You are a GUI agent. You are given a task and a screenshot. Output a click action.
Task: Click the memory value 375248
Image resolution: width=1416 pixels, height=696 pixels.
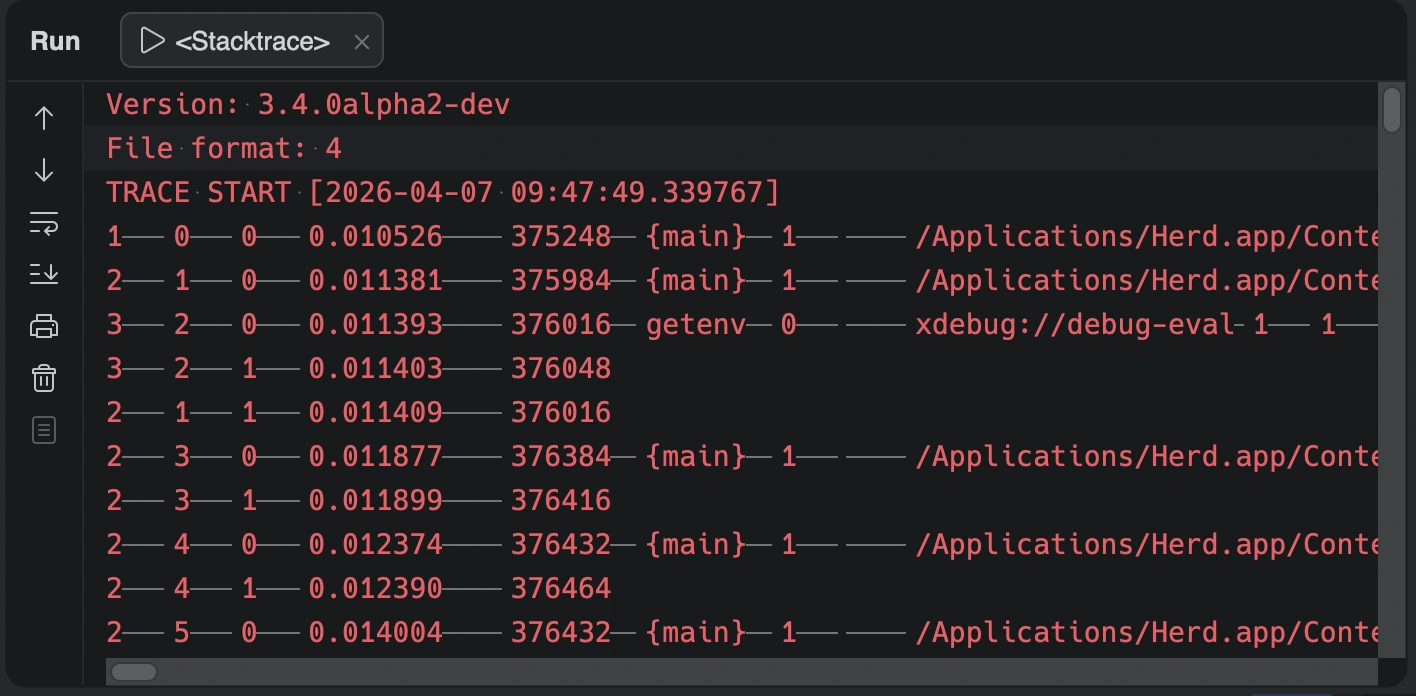tap(561, 237)
